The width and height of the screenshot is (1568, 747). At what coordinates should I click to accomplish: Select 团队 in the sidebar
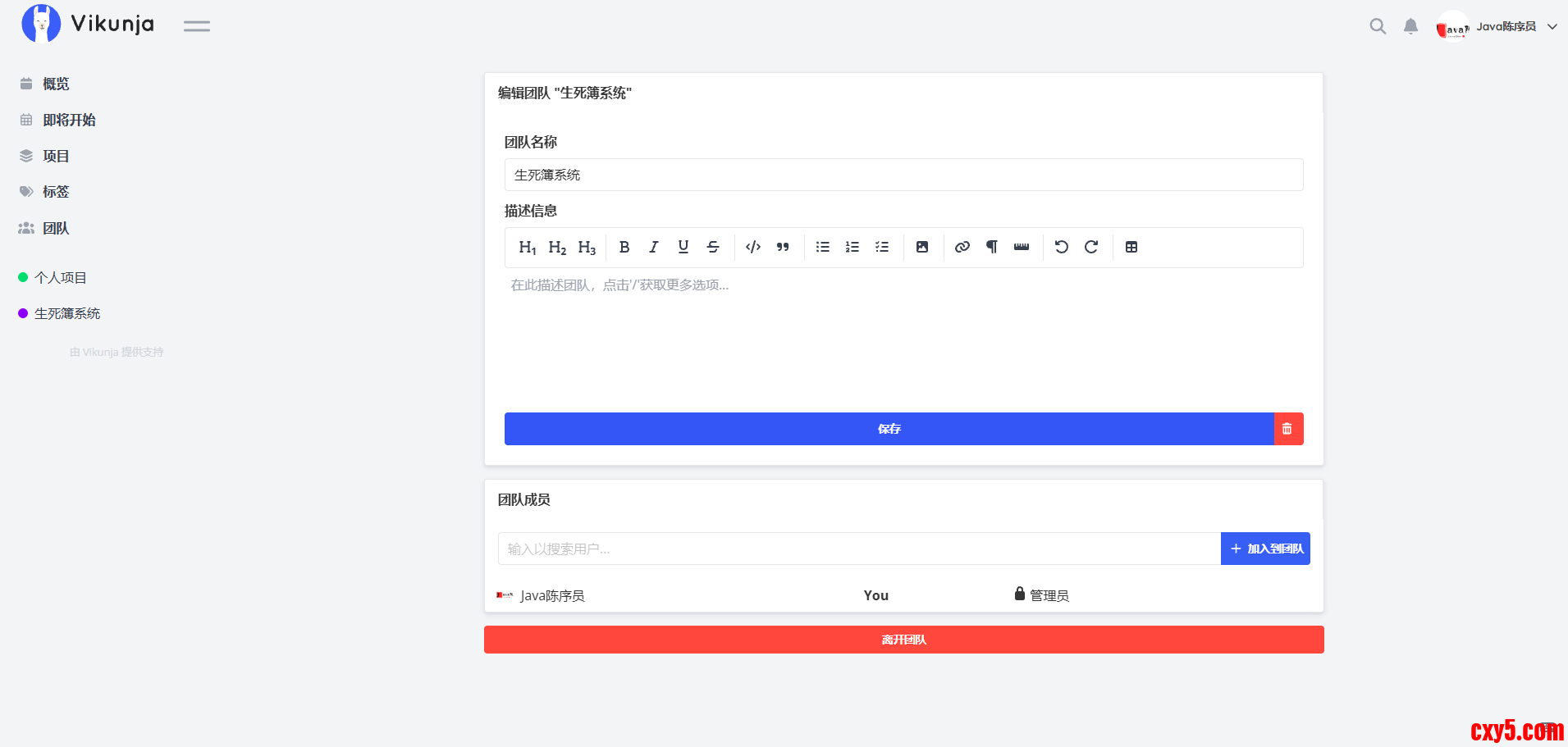click(x=56, y=228)
